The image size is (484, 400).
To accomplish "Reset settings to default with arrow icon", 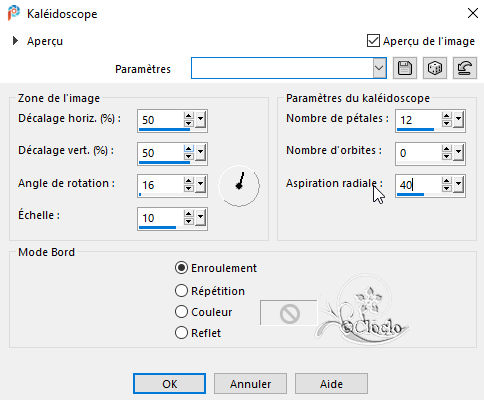I will click(x=465, y=68).
